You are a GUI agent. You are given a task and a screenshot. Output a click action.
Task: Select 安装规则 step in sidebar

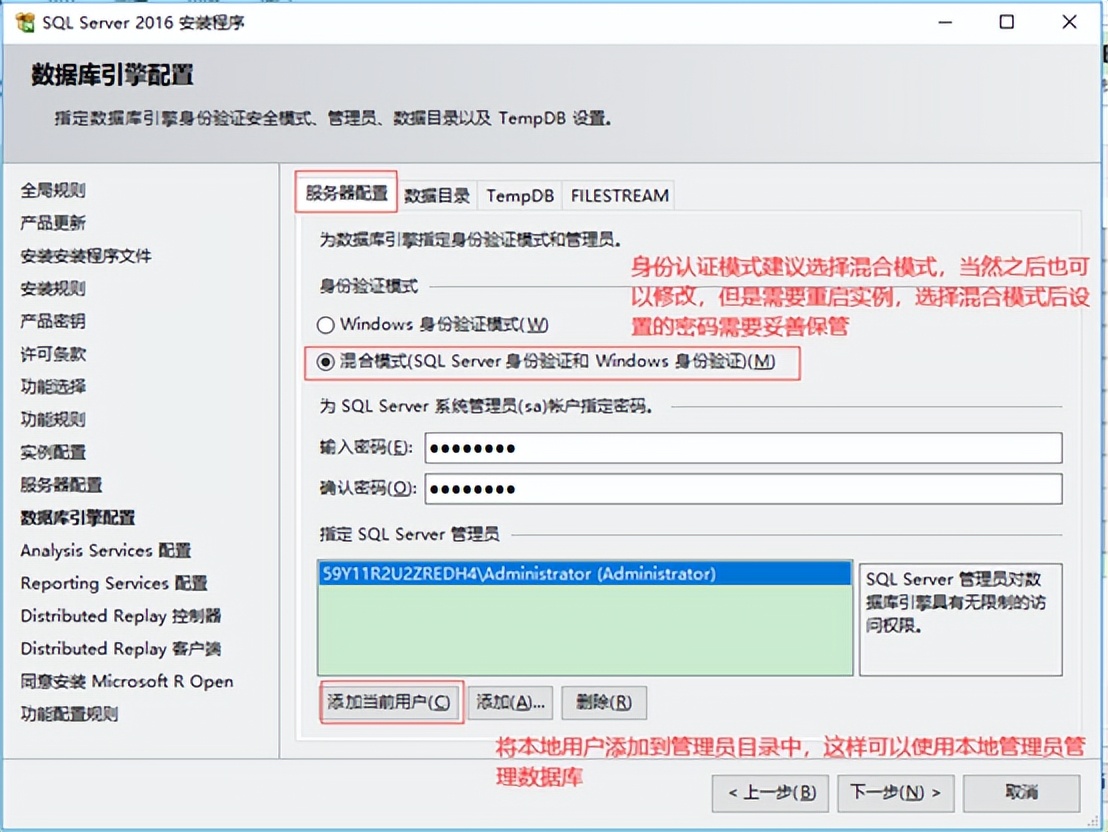click(x=53, y=288)
